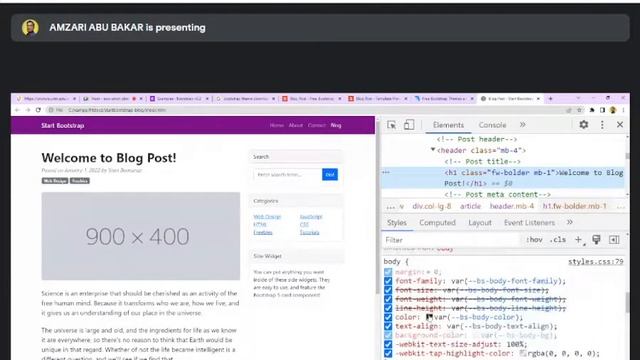Image resolution: width=640 pixels, height=360 pixels.
Task: Toggle the font-size property checkbox
Action: (388, 290)
